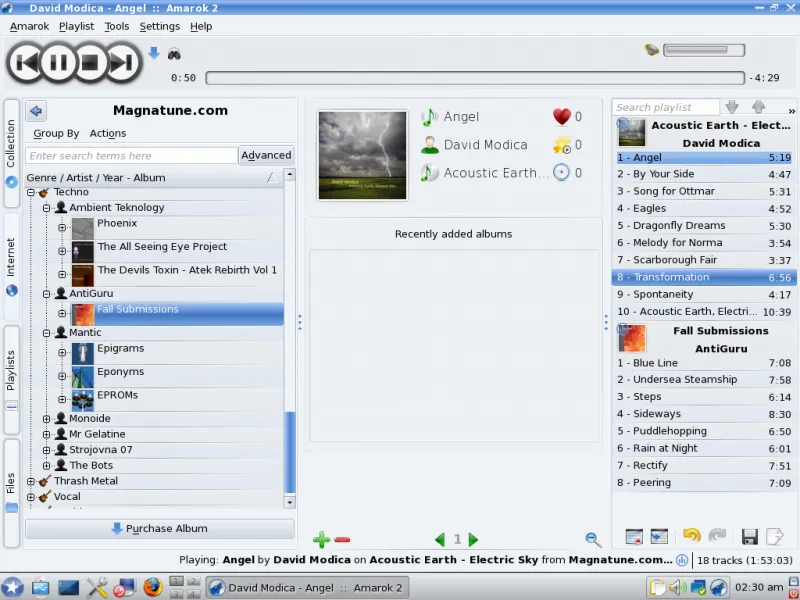Adjust the volume slider at top right
Screen dimensions: 800x600
tap(703, 49)
